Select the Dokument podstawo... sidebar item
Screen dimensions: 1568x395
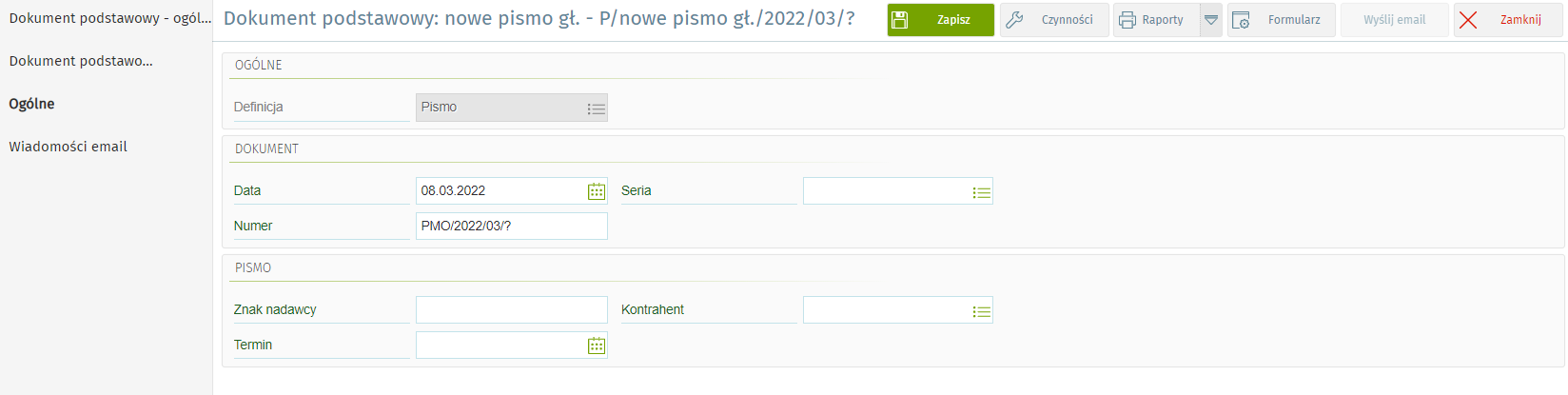81,61
